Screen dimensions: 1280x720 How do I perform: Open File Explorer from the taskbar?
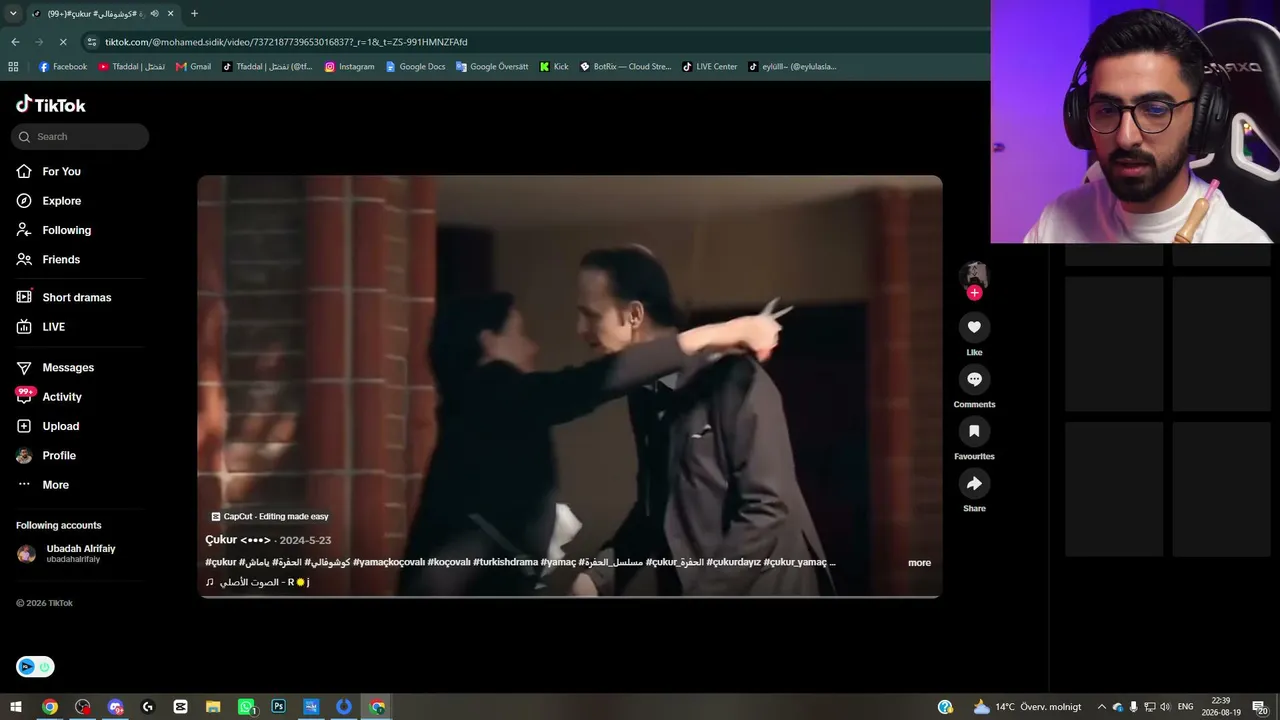[x=213, y=707]
